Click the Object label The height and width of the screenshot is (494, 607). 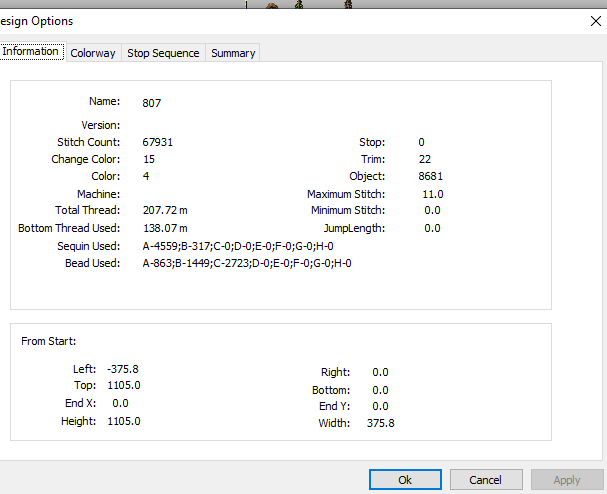tap(367, 176)
